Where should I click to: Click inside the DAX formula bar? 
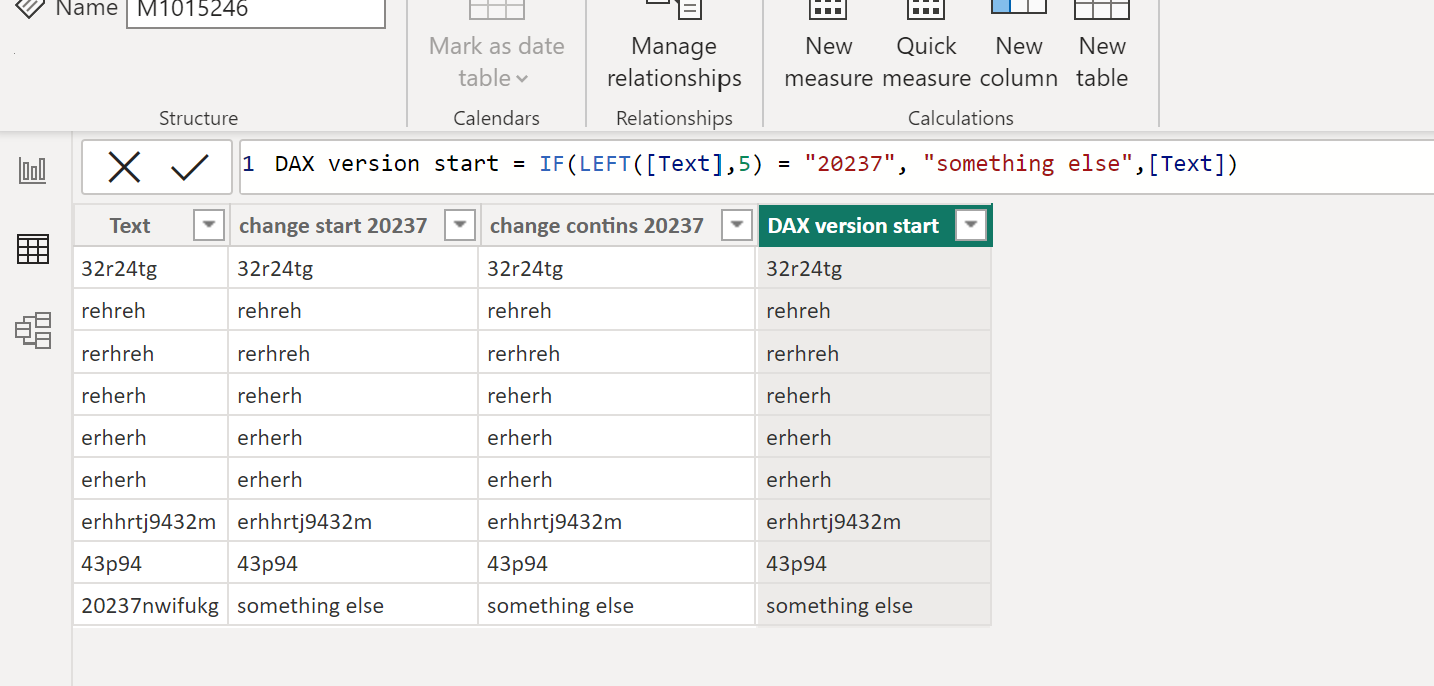[x=837, y=166]
